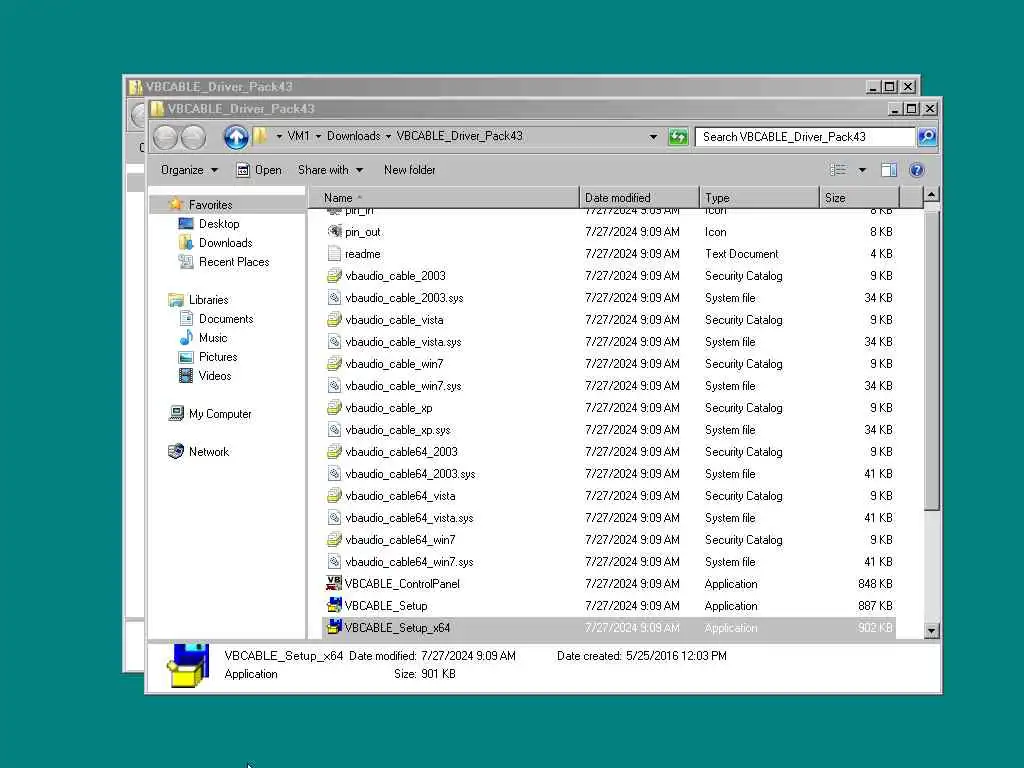
Task: Select vbaudio_cable64_win7 file name
Action: coord(400,539)
